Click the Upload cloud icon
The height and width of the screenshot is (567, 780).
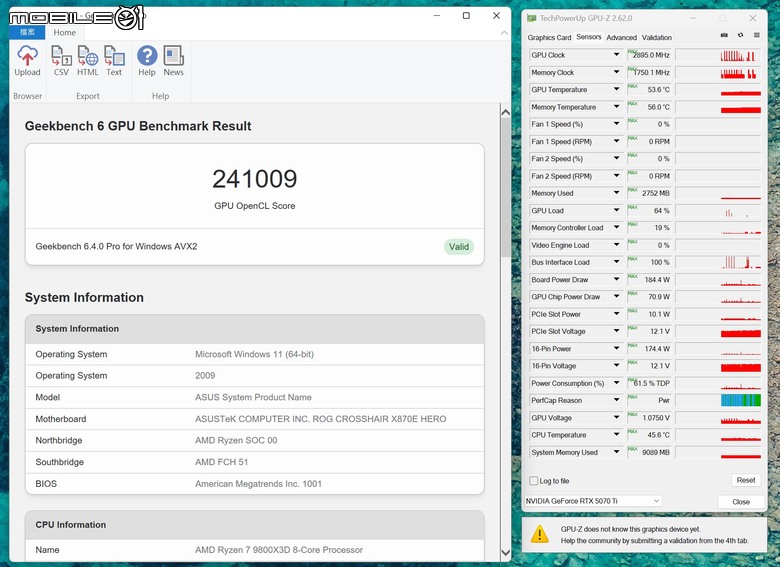[27, 56]
